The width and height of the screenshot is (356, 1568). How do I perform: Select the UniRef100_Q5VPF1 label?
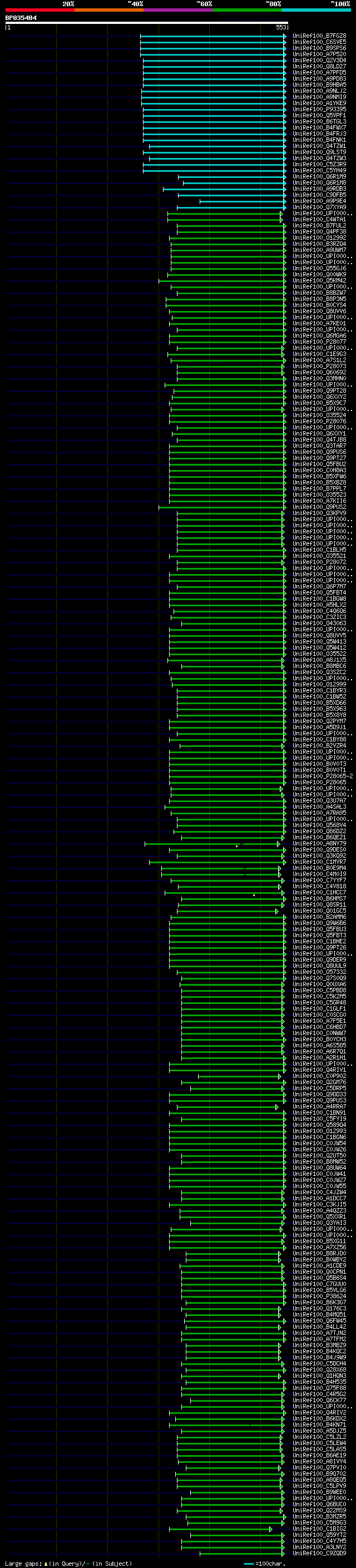pos(319,116)
